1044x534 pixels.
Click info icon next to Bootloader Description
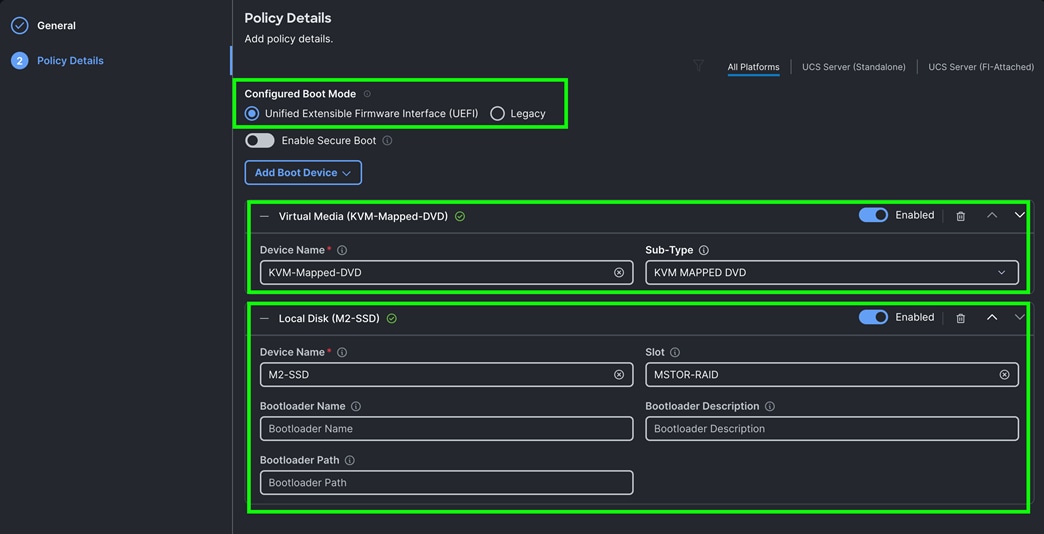[770, 406]
